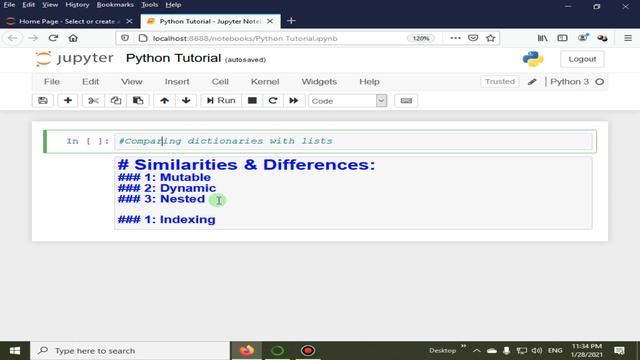Image resolution: width=640 pixels, height=360 pixels.
Task: Open Firefox hamburger menu
Action: pos(628,38)
